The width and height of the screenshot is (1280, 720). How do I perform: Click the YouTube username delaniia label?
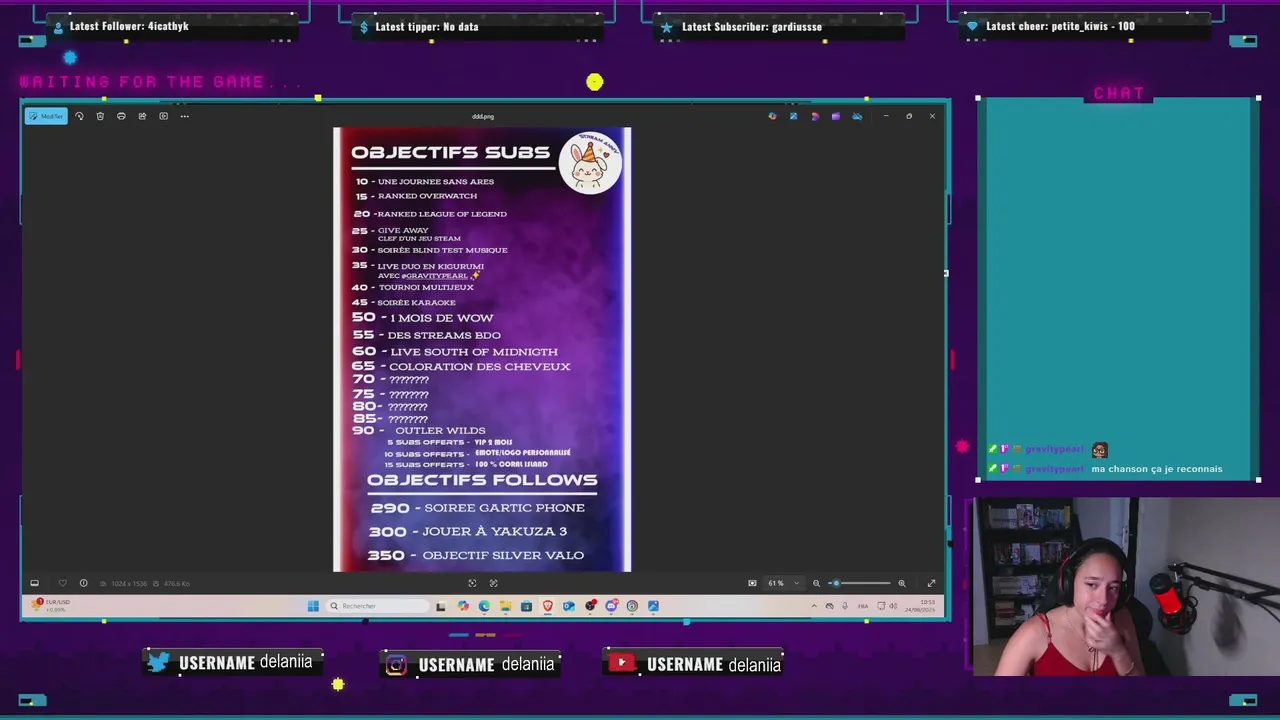pyautogui.click(x=694, y=664)
